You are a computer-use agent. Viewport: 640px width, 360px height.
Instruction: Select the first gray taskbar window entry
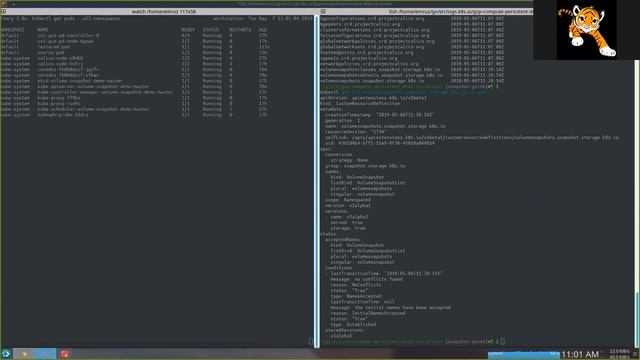pyautogui.click(x=24, y=353)
